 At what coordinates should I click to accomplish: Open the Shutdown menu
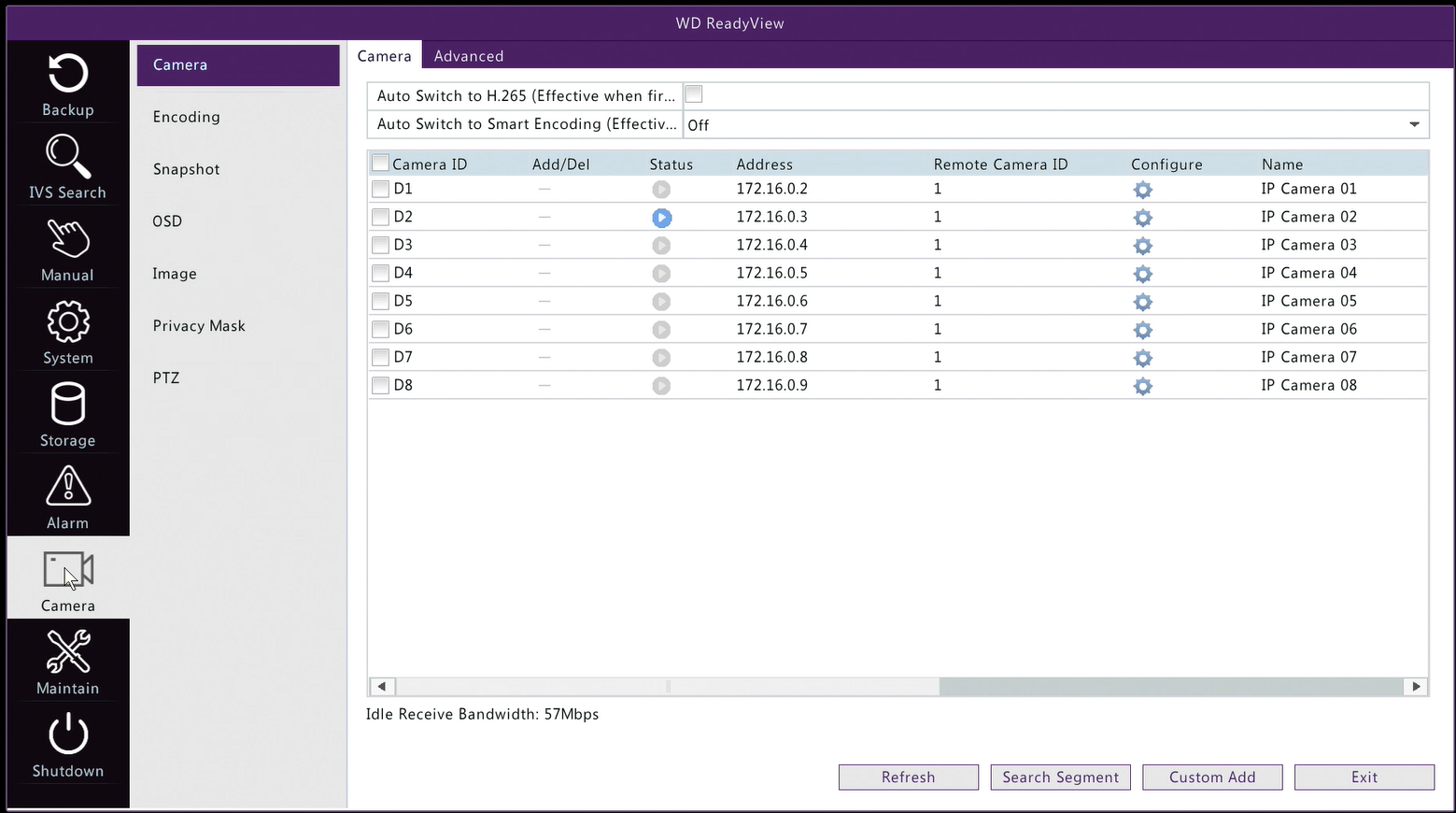[x=68, y=745]
